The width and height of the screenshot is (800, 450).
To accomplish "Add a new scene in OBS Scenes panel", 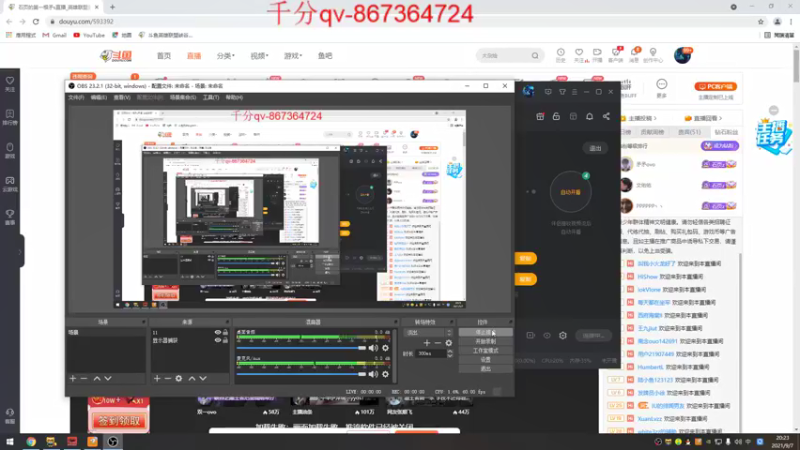I will (x=72, y=379).
